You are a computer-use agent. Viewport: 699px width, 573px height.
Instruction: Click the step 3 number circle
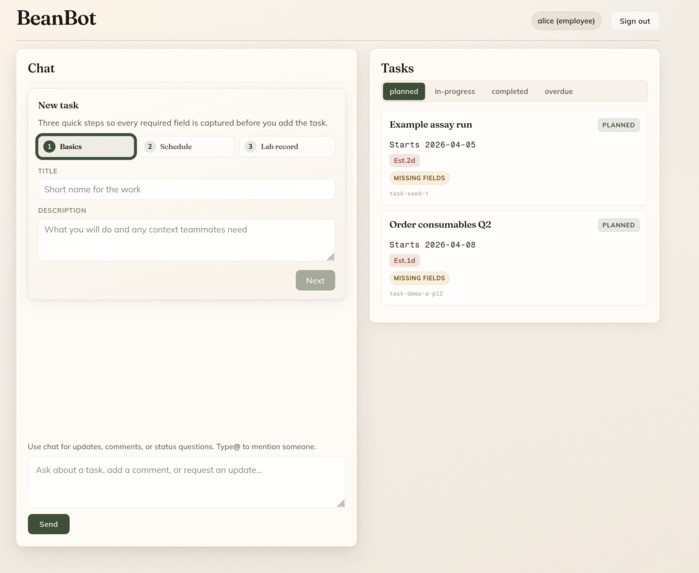coord(251,146)
